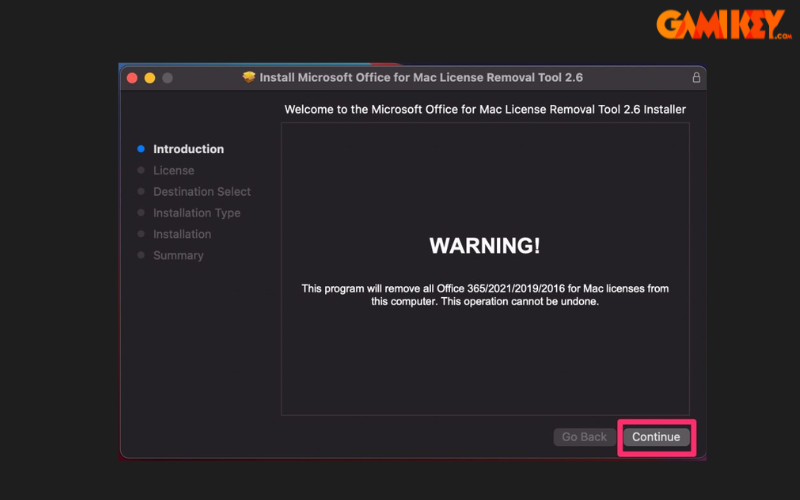This screenshot has width=800, height=500.
Task: Jump to the Installation Type step
Action: click(x=196, y=213)
